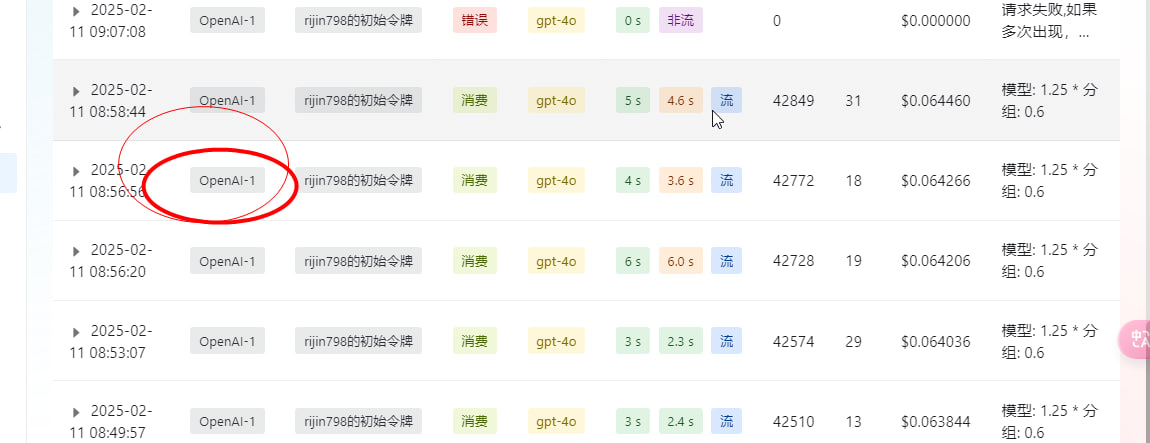Click the $0.064266 cost value

(x=936, y=180)
